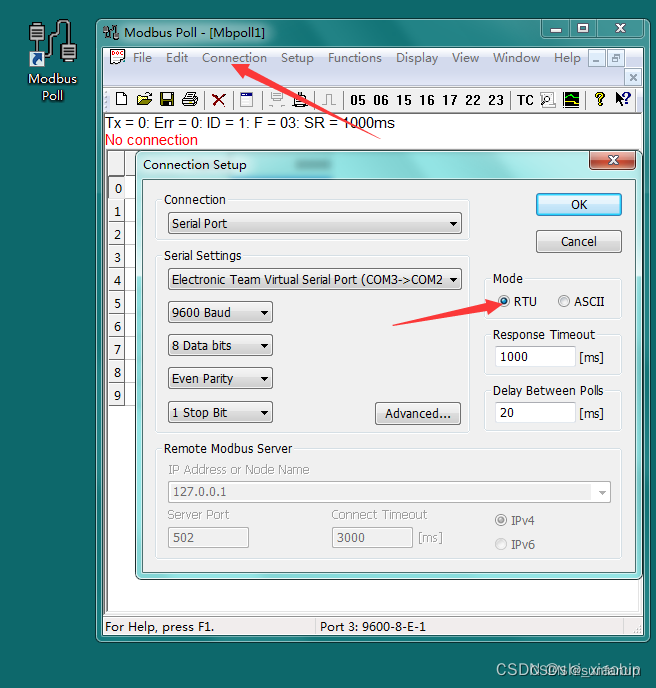Viewport: 656px width, 688px height.
Task: Click the Print toolbar icon
Action: tap(190, 100)
